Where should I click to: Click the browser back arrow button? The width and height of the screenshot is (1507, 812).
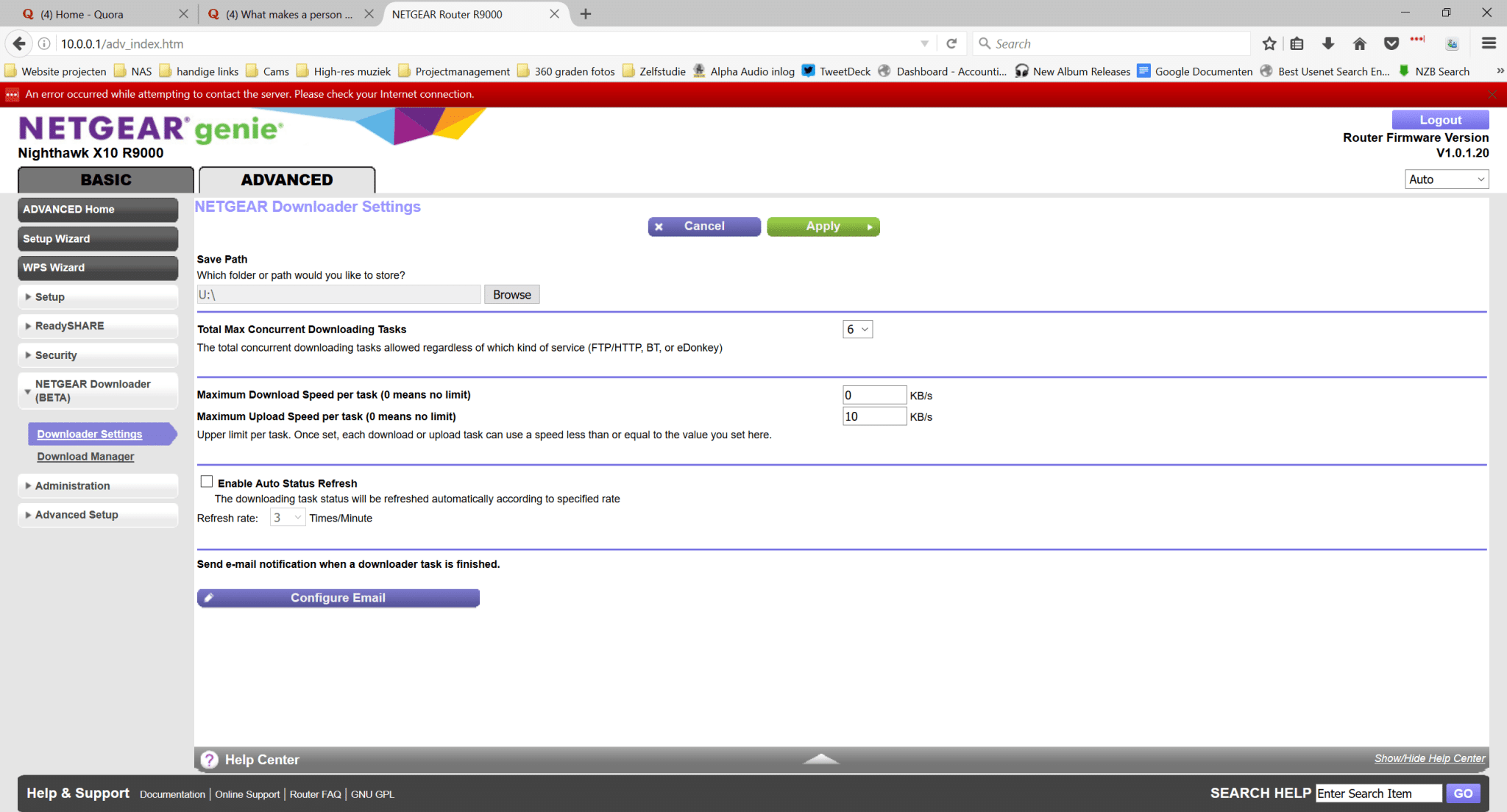19,43
